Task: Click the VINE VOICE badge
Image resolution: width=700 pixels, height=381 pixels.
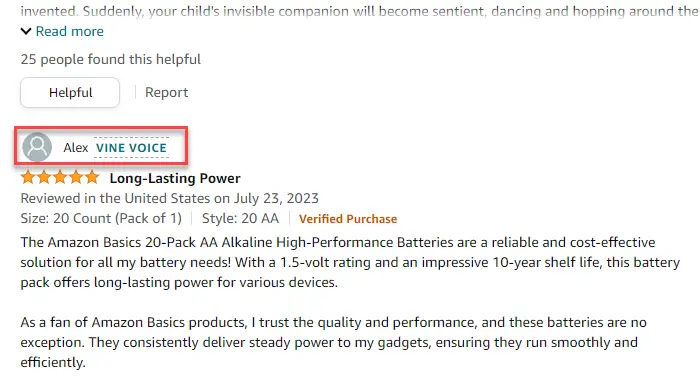Action: point(131,148)
